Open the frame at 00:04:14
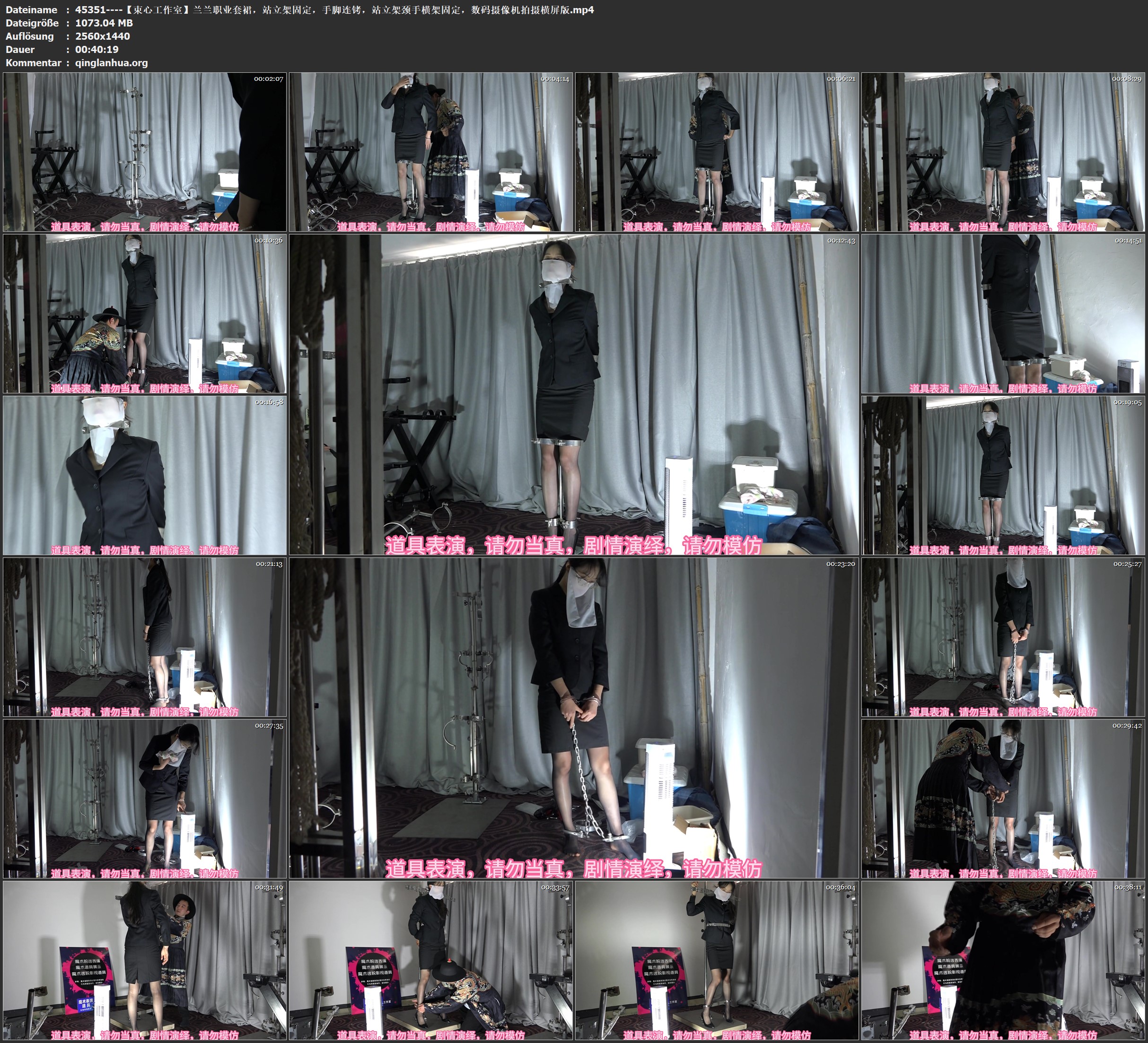Viewport: 1148px width, 1043px height. click(x=430, y=151)
